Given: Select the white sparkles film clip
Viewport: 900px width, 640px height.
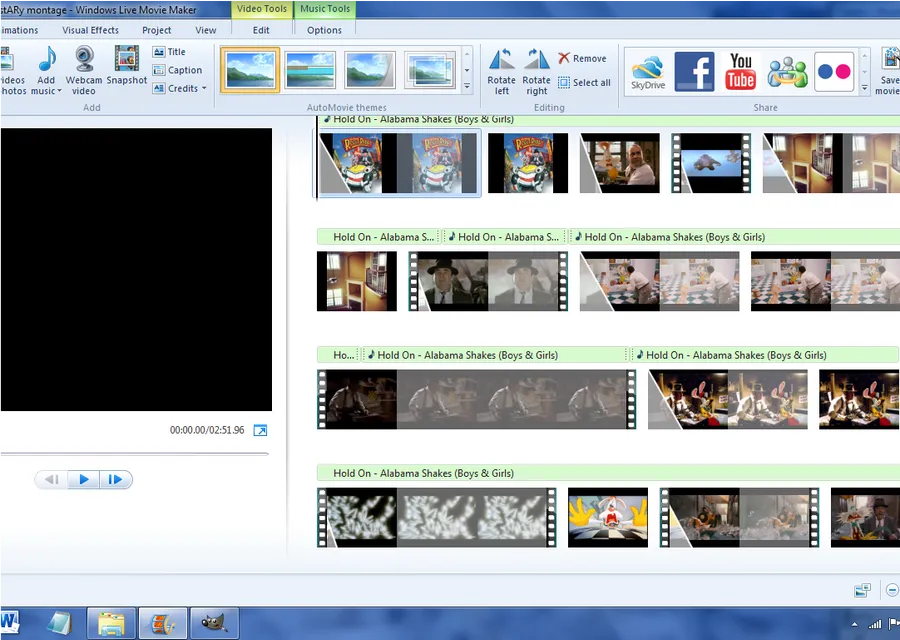Looking at the screenshot, I should click(x=437, y=517).
